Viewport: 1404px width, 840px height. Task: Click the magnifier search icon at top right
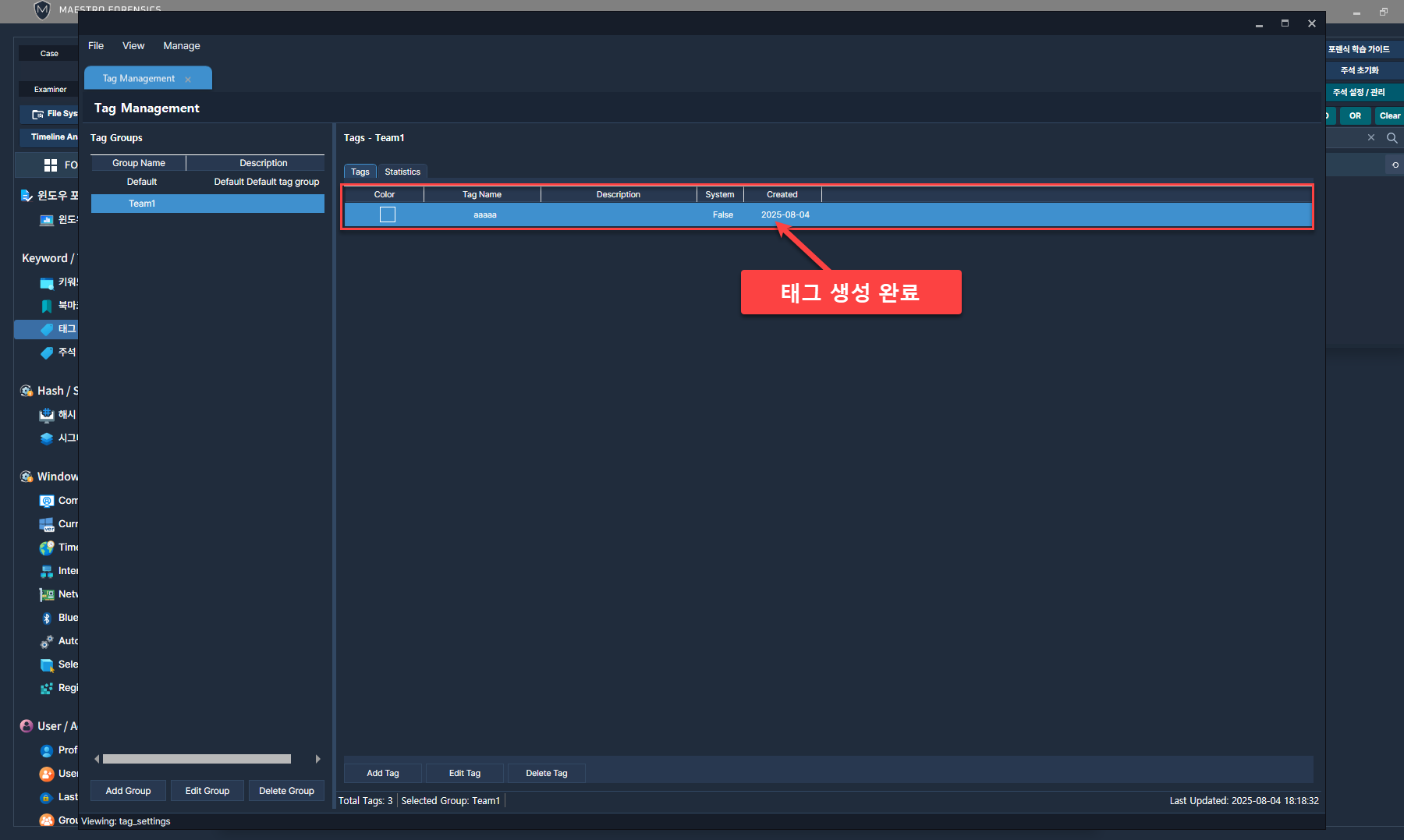click(x=1392, y=138)
